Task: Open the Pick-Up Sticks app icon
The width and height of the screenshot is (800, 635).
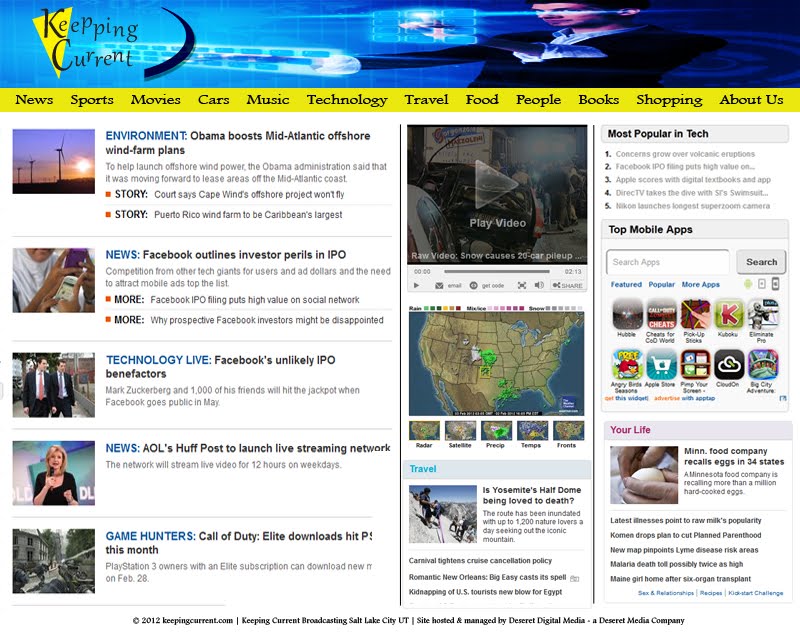Action: point(695,314)
